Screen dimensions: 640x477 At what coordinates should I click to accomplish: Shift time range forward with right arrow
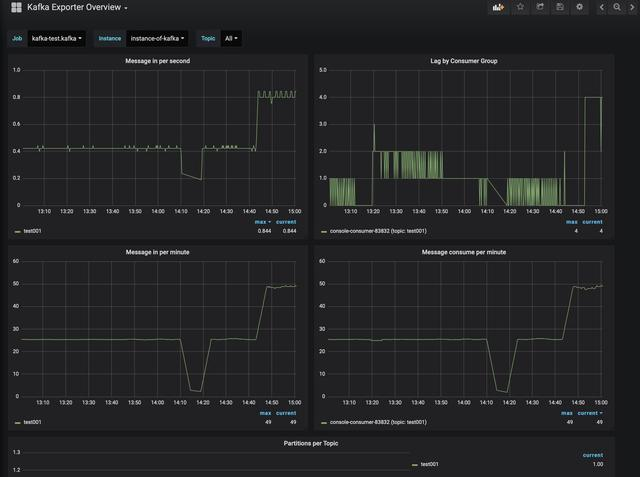click(632, 7)
